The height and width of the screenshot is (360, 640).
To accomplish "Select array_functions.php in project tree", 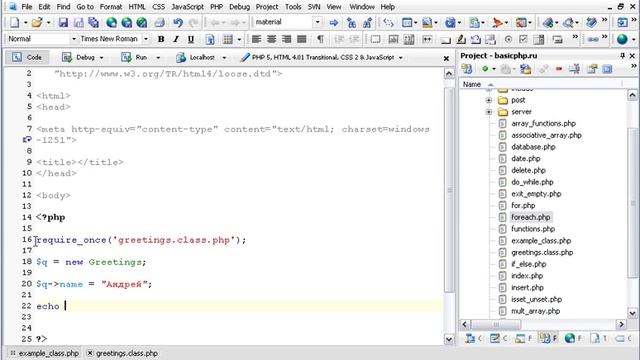I will click(543, 124).
